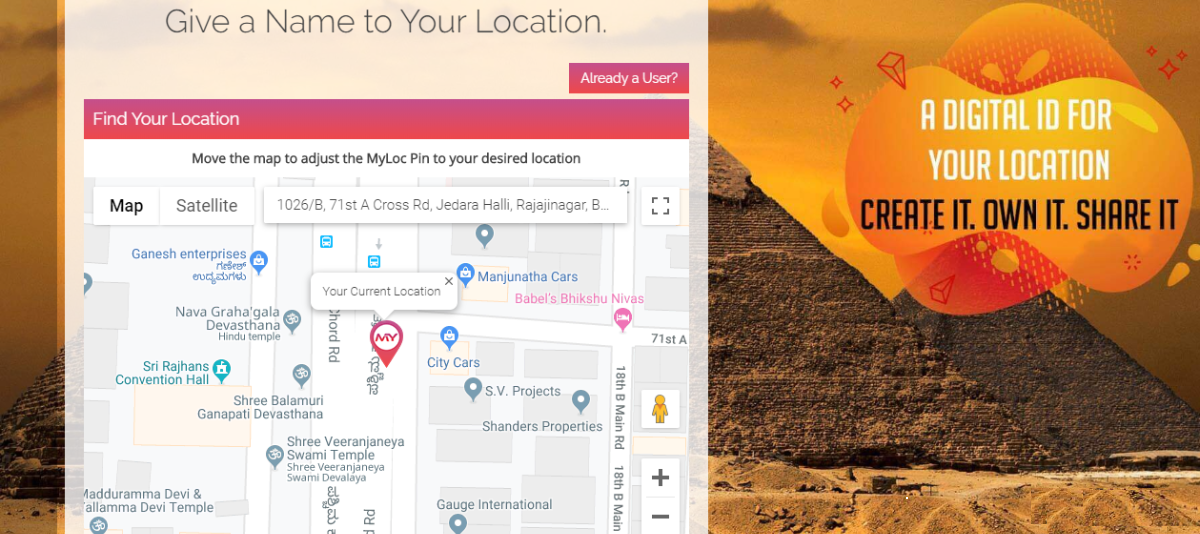The image size is (1200, 534).
Task: Select the Manjunatha Cars shop marker
Action: (465, 274)
